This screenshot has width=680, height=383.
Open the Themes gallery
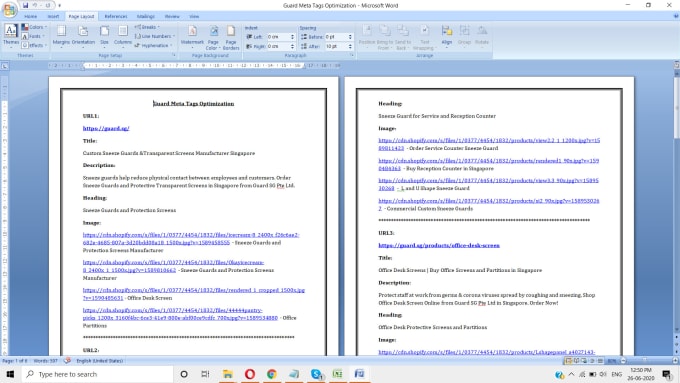coord(10,36)
